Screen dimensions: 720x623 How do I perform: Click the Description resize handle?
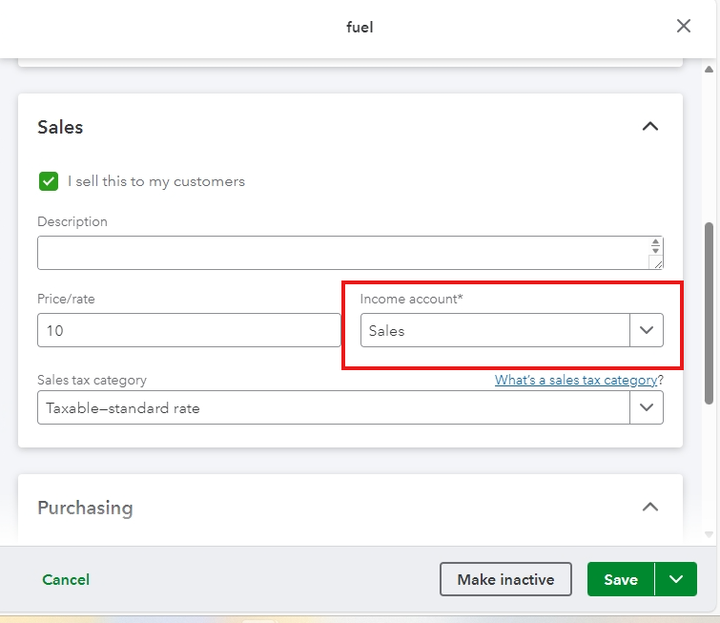[x=656, y=263]
